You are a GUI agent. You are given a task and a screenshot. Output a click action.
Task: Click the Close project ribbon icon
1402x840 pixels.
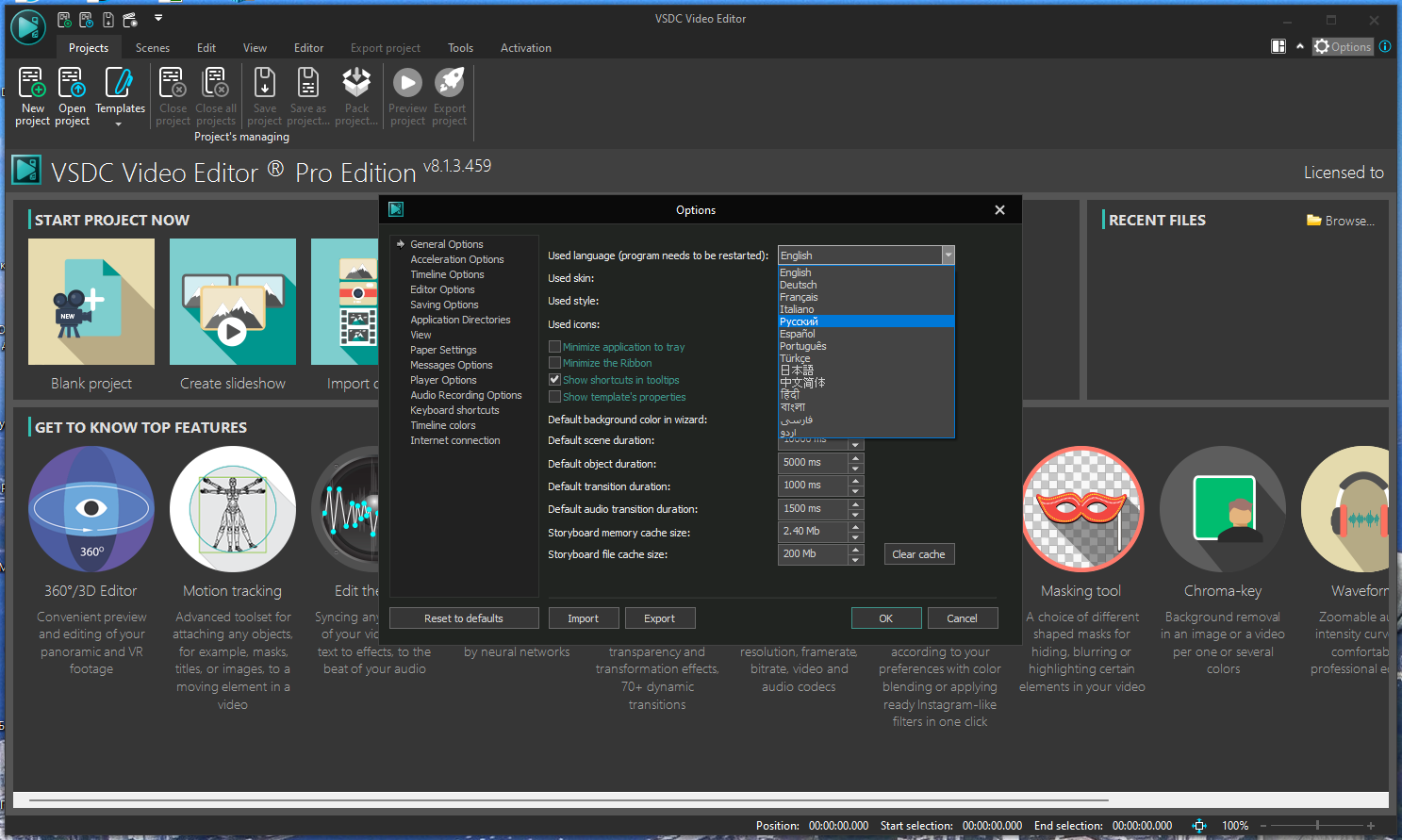[173, 83]
